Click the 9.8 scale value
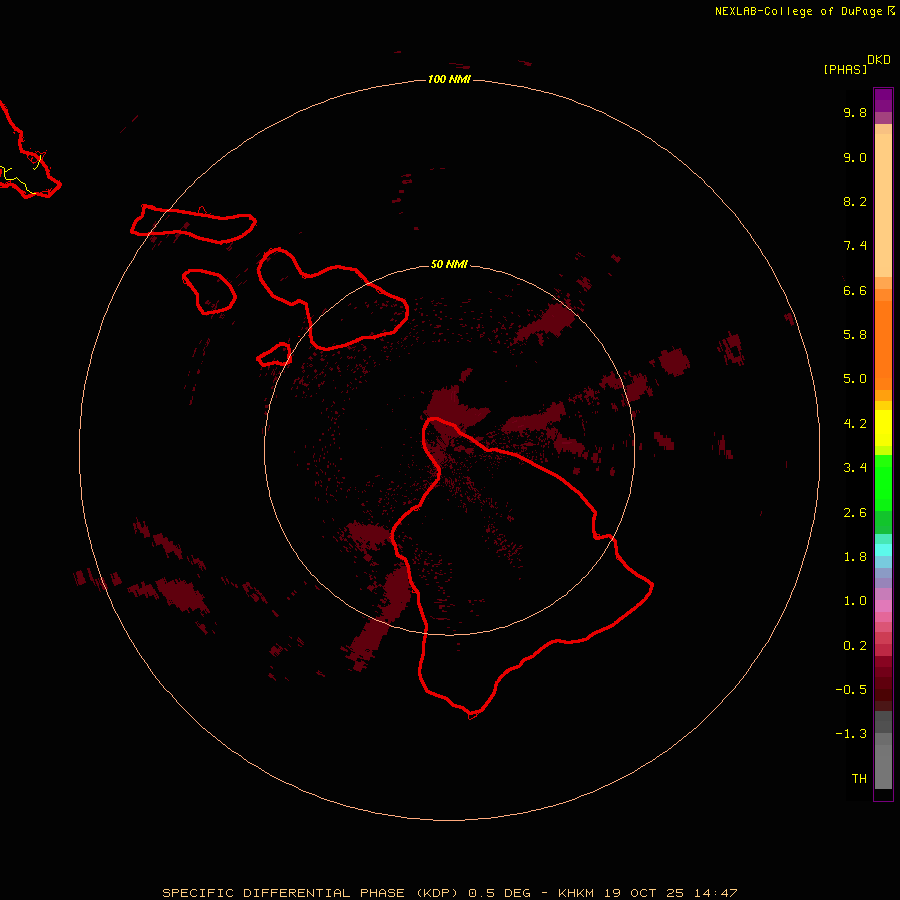The image size is (900, 900). 855,112
